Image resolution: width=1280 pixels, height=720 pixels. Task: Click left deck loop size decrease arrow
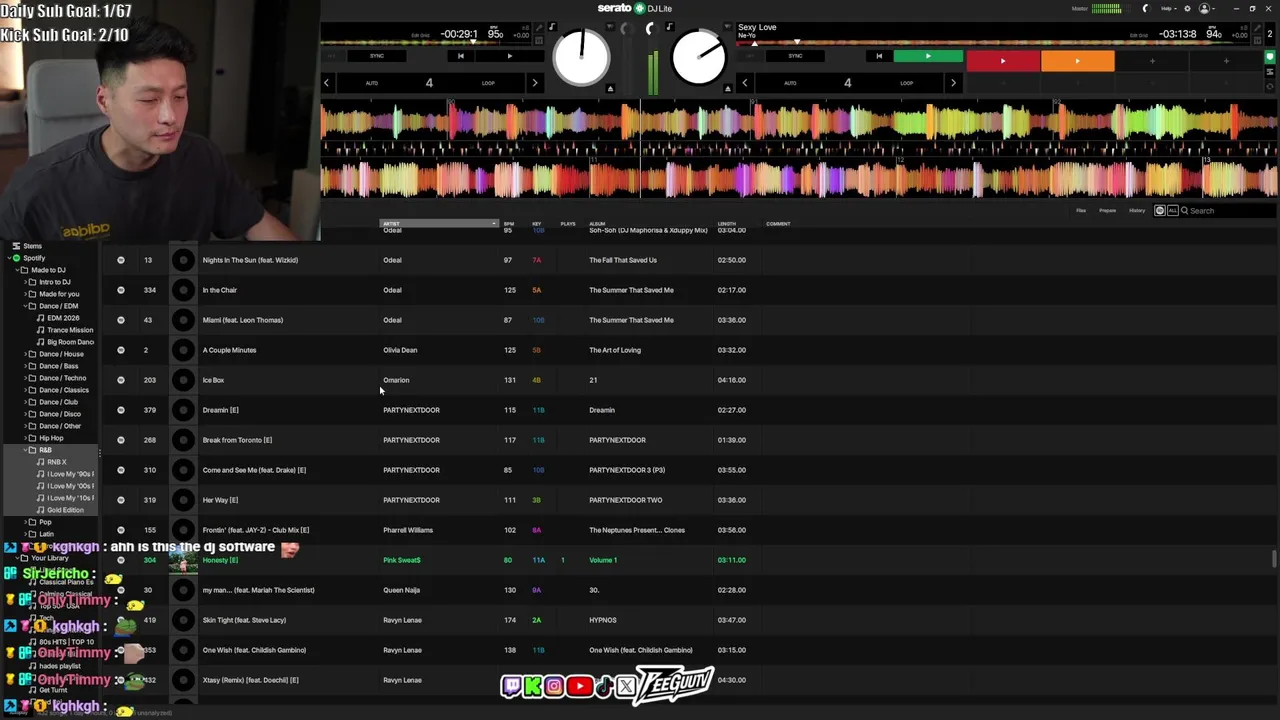click(x=326, y=83)
